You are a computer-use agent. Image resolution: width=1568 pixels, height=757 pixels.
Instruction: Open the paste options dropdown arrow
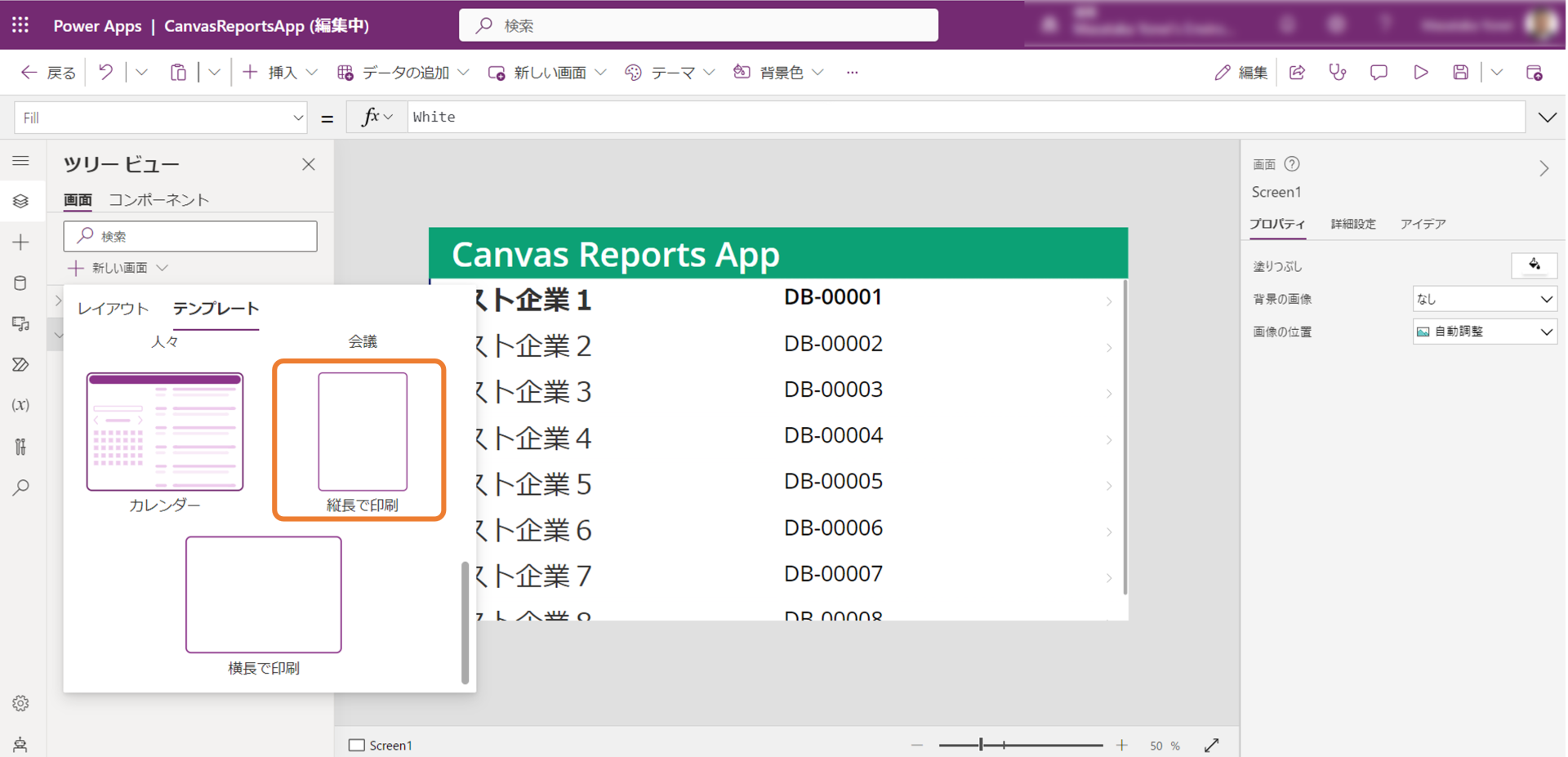214,73
